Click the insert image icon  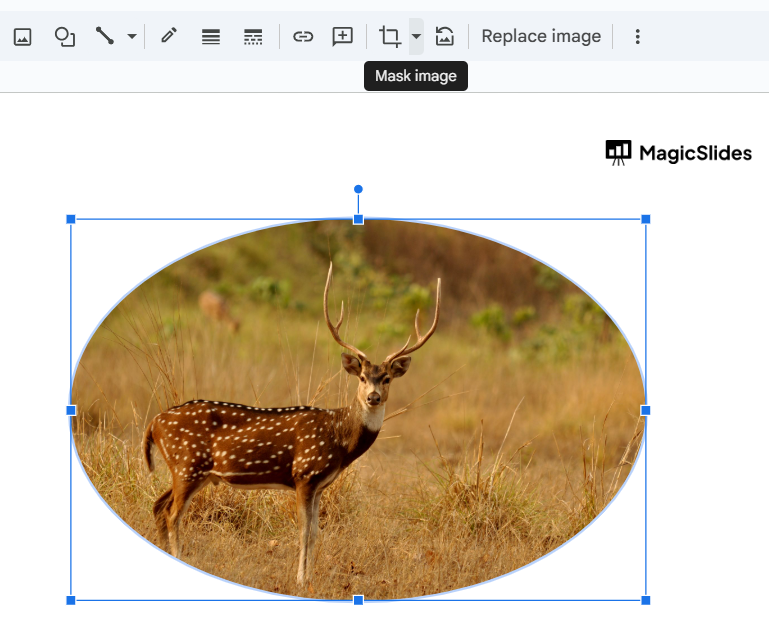(x=22, y=37)
